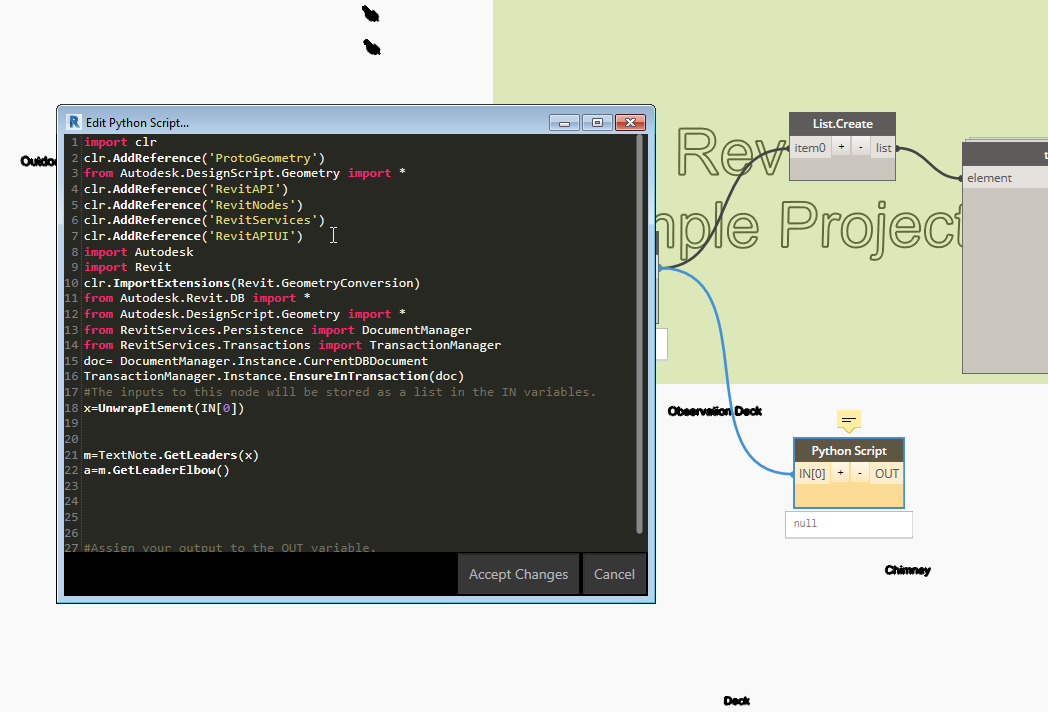Image resolution: width=1048 pixels, height=712 pixels.
Task: Click the item0 port on List.Create
Action: pos(810,148)
